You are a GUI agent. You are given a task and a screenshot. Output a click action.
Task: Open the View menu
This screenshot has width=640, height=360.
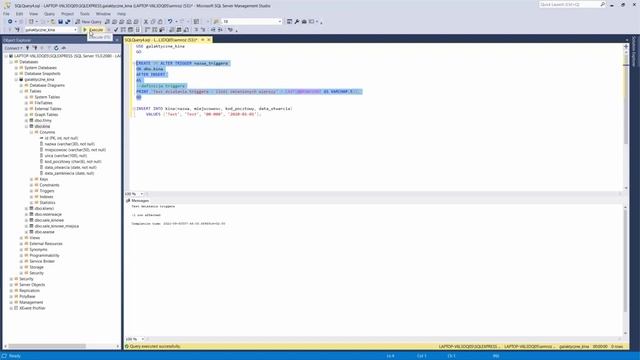[x=33, y=14]
